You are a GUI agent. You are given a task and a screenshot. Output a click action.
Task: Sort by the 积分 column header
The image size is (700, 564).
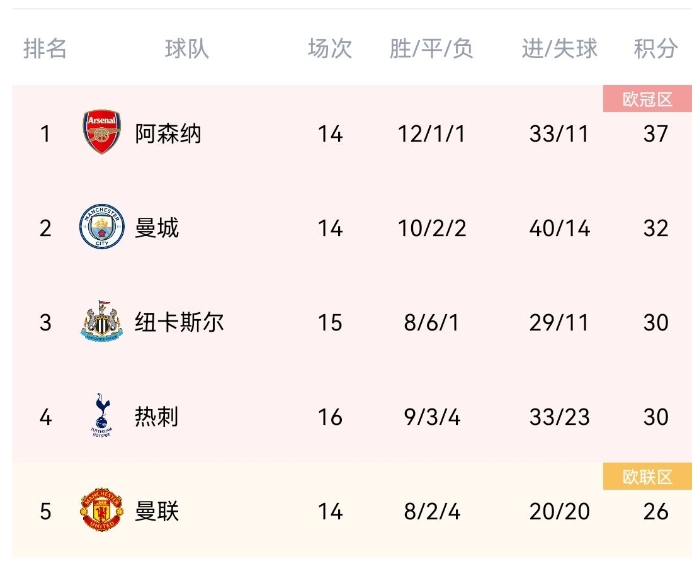tap(656, 48)
